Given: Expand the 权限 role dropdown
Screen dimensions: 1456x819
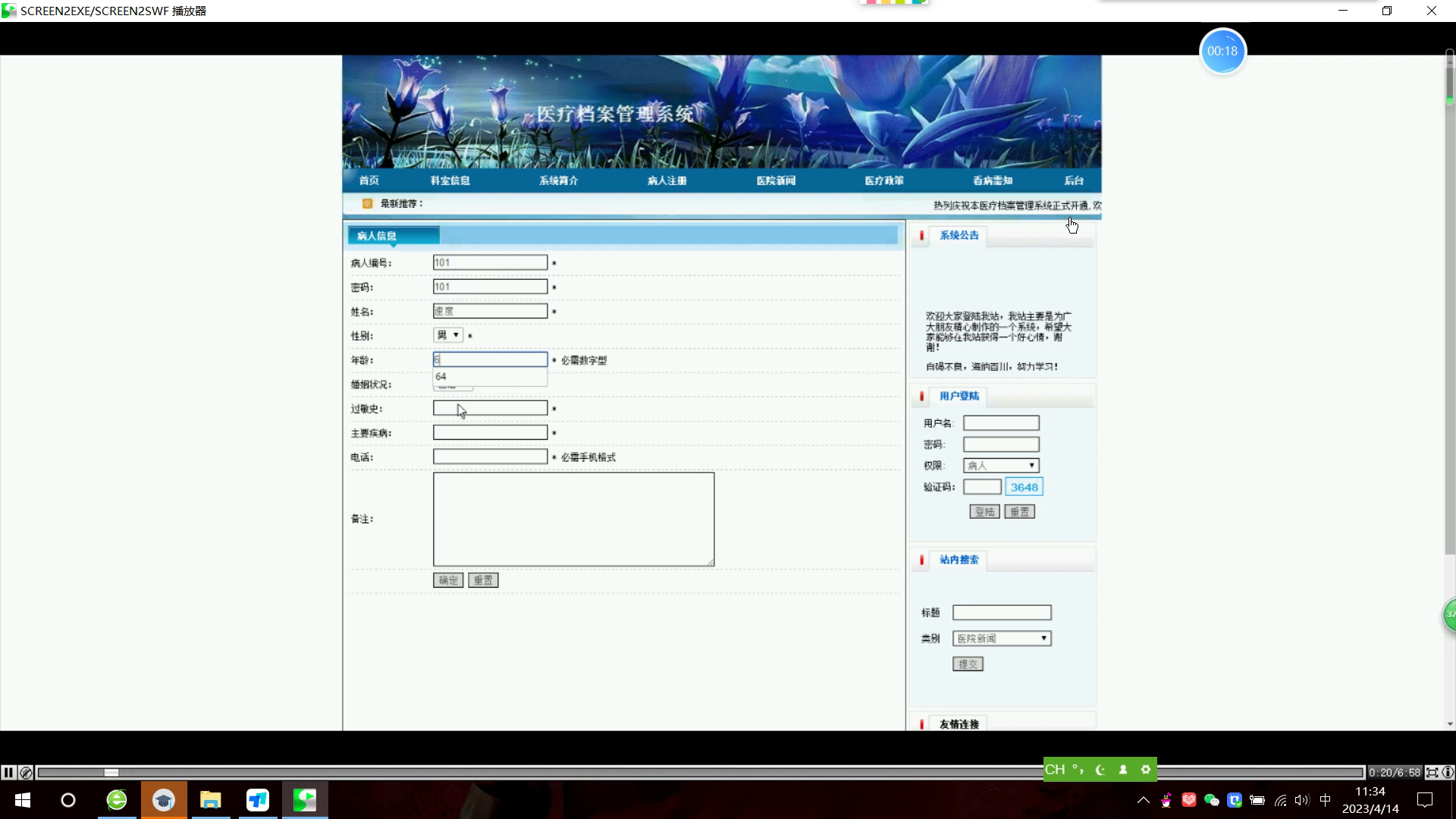Looking at the screenshot, I should pos(1001,466).
